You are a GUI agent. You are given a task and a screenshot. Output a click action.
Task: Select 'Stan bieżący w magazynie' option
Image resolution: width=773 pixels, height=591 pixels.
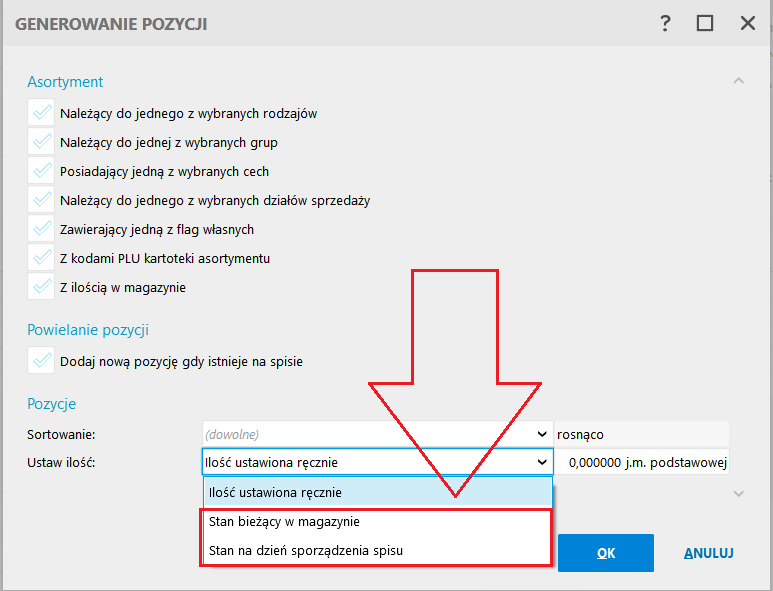pos(377,521)
